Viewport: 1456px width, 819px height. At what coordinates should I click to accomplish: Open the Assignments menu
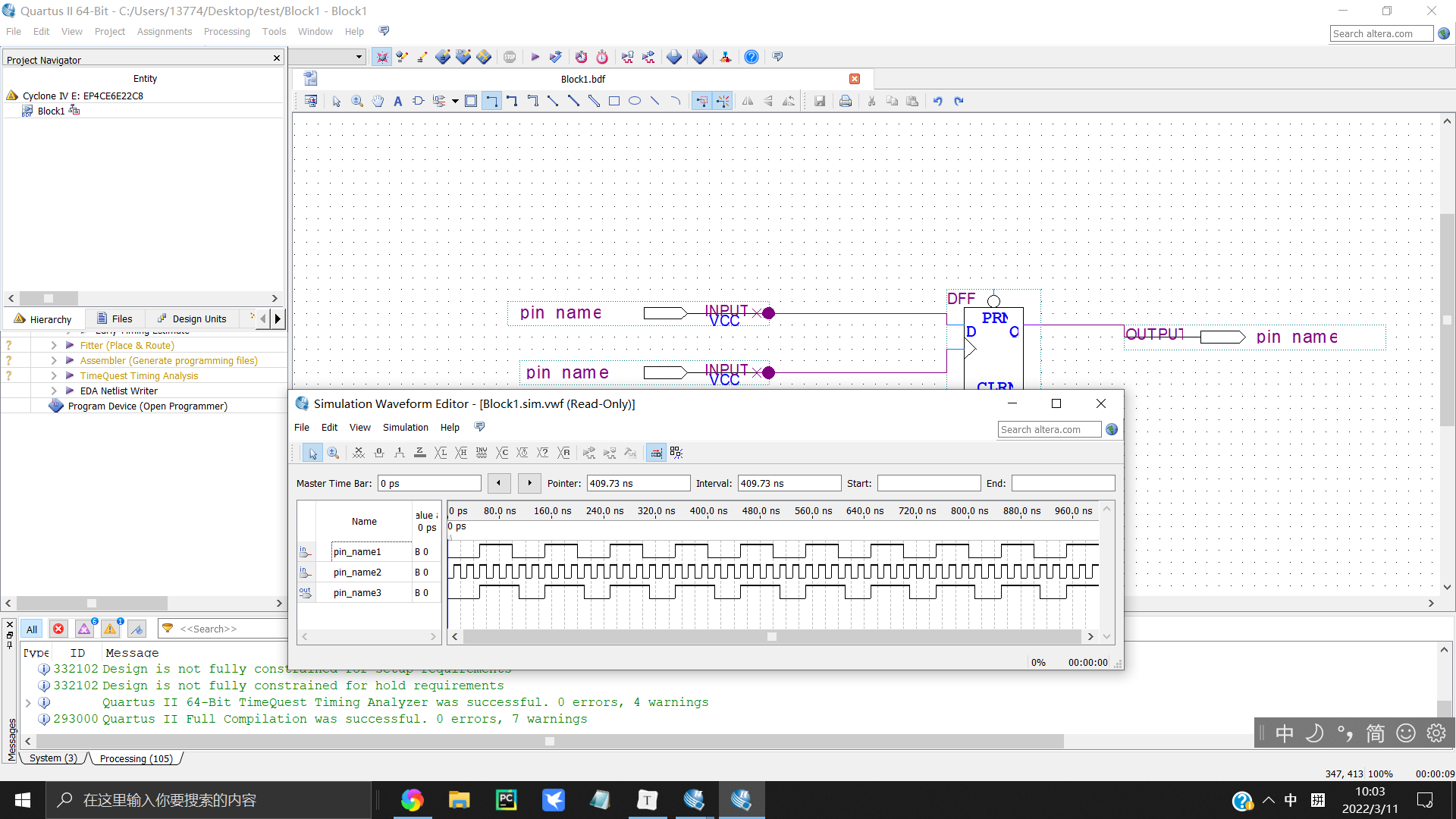[x=164, y=31]
